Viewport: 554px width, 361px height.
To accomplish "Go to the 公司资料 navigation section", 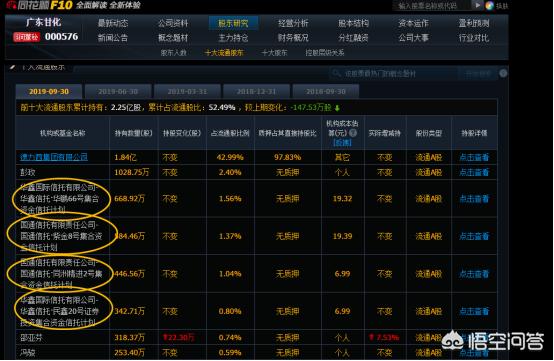I will pyautogui.click(x=173, y=23).
